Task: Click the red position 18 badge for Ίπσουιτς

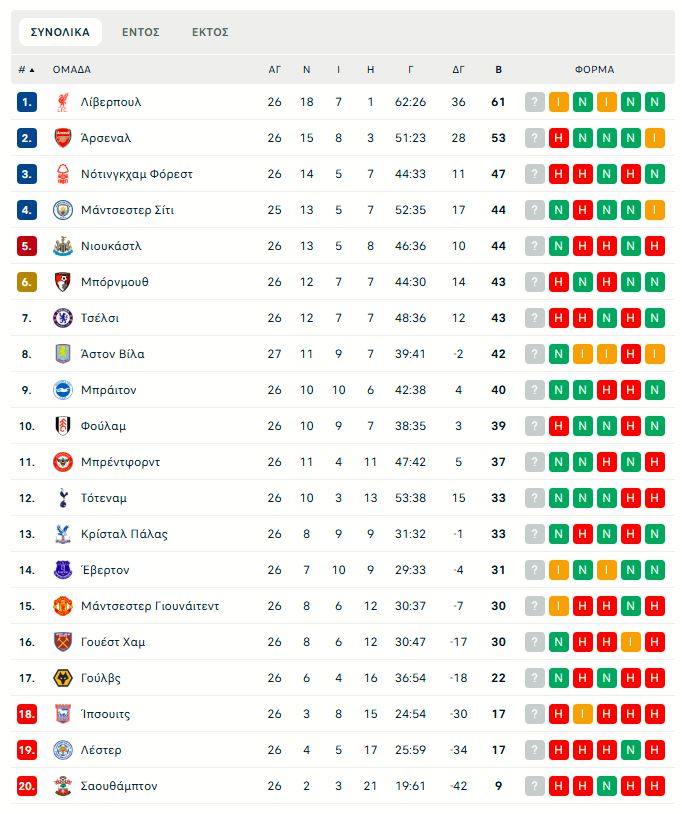Action: tap(27, 714)
